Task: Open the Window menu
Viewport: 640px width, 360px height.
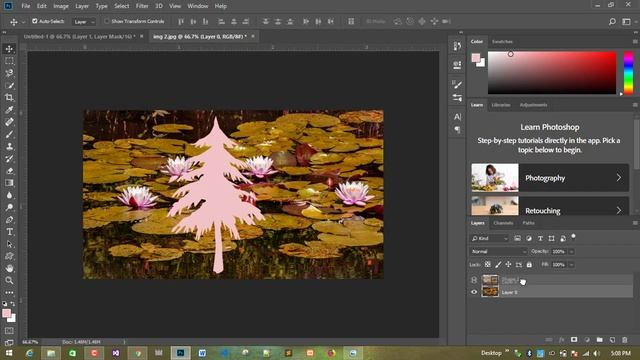Action: pos(198,6)
